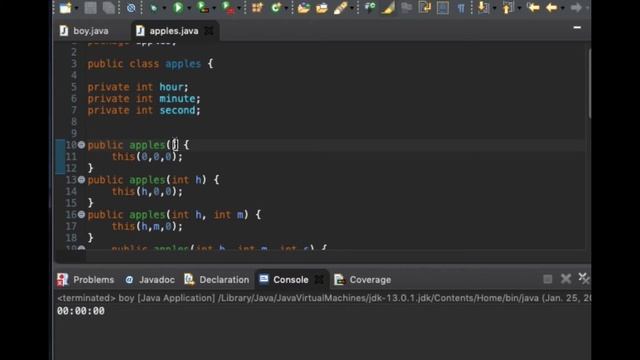Click the console output 00:00:00
Image resolution: width=640 pixels, height=360 pixels.
[x=81, y=311]
